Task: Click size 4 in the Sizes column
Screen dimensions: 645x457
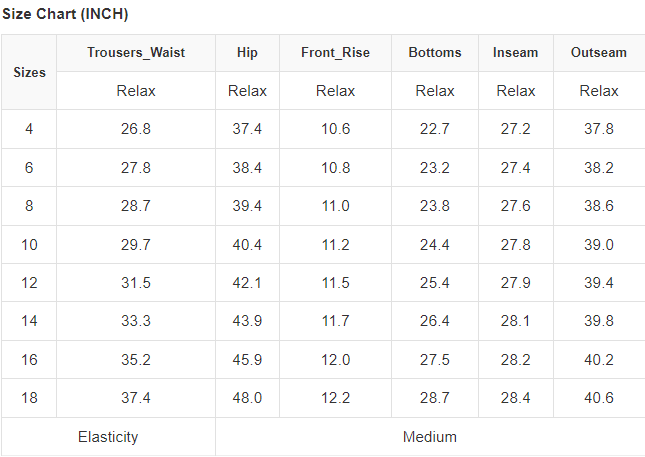Action: click(29, 129)
